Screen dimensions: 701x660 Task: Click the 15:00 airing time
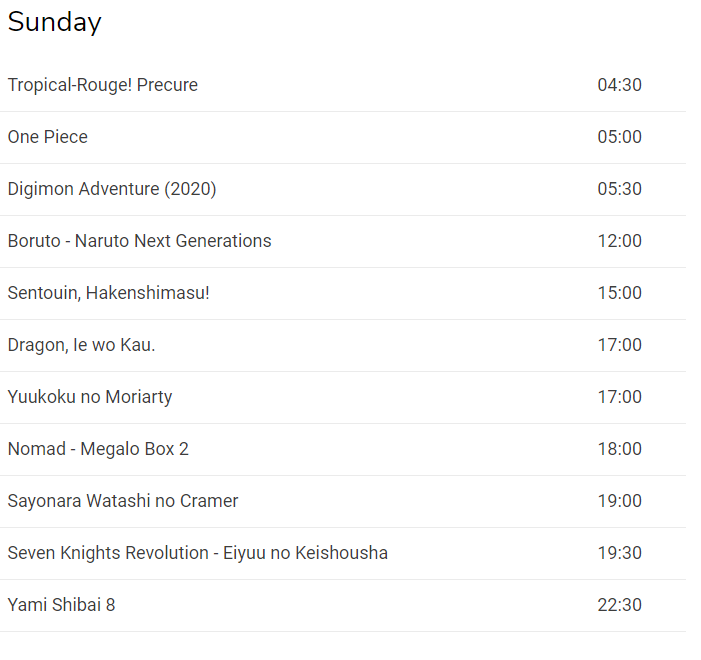620,293
